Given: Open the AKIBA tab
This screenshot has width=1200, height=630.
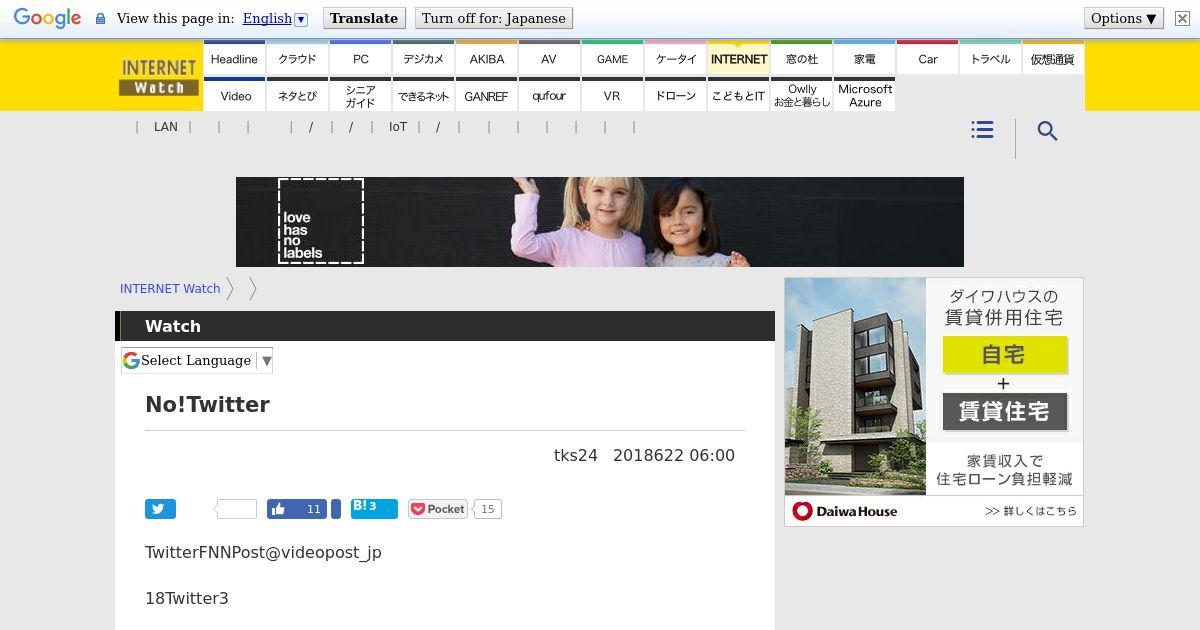Looking at the screenshot, I should [x=486, y=58].
